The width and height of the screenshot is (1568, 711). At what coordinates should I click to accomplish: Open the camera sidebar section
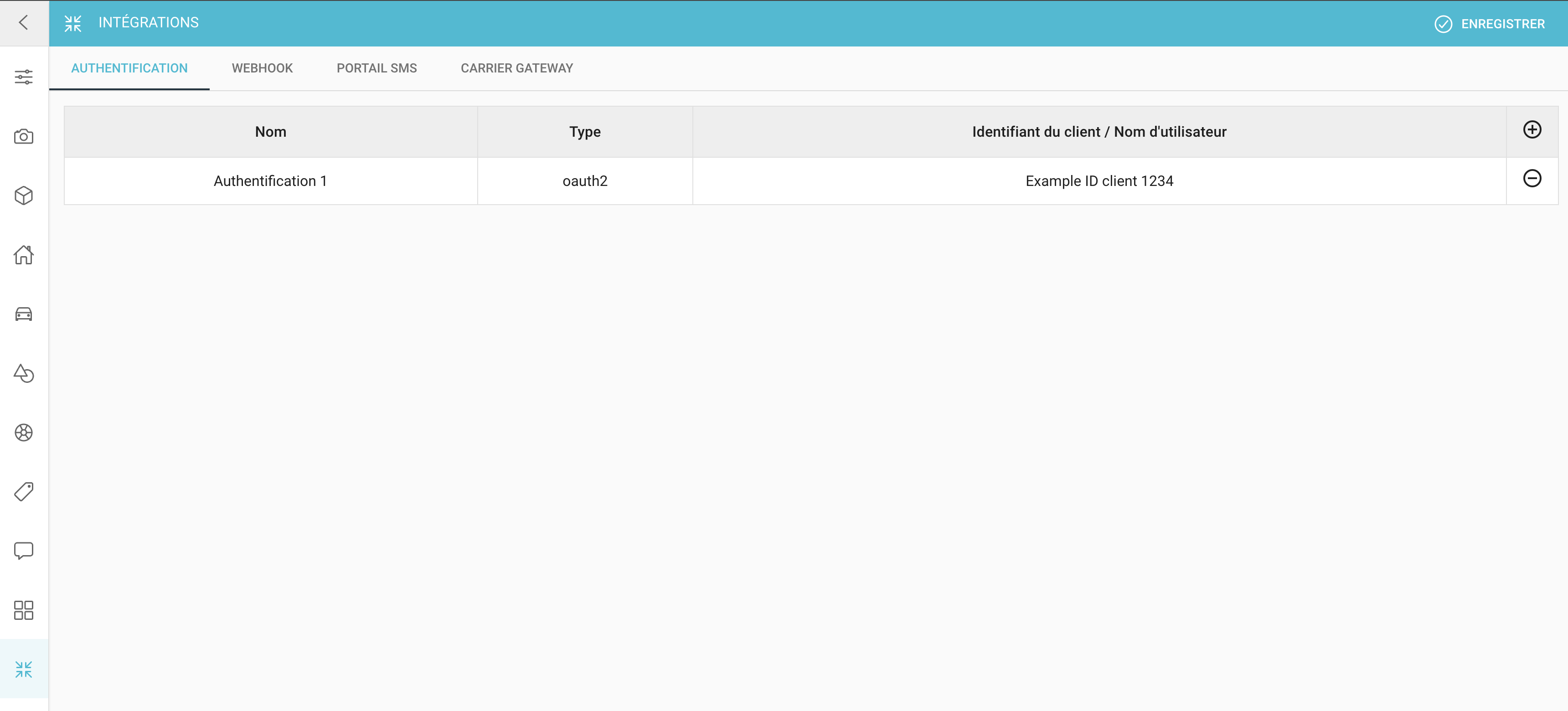point(24,136)
